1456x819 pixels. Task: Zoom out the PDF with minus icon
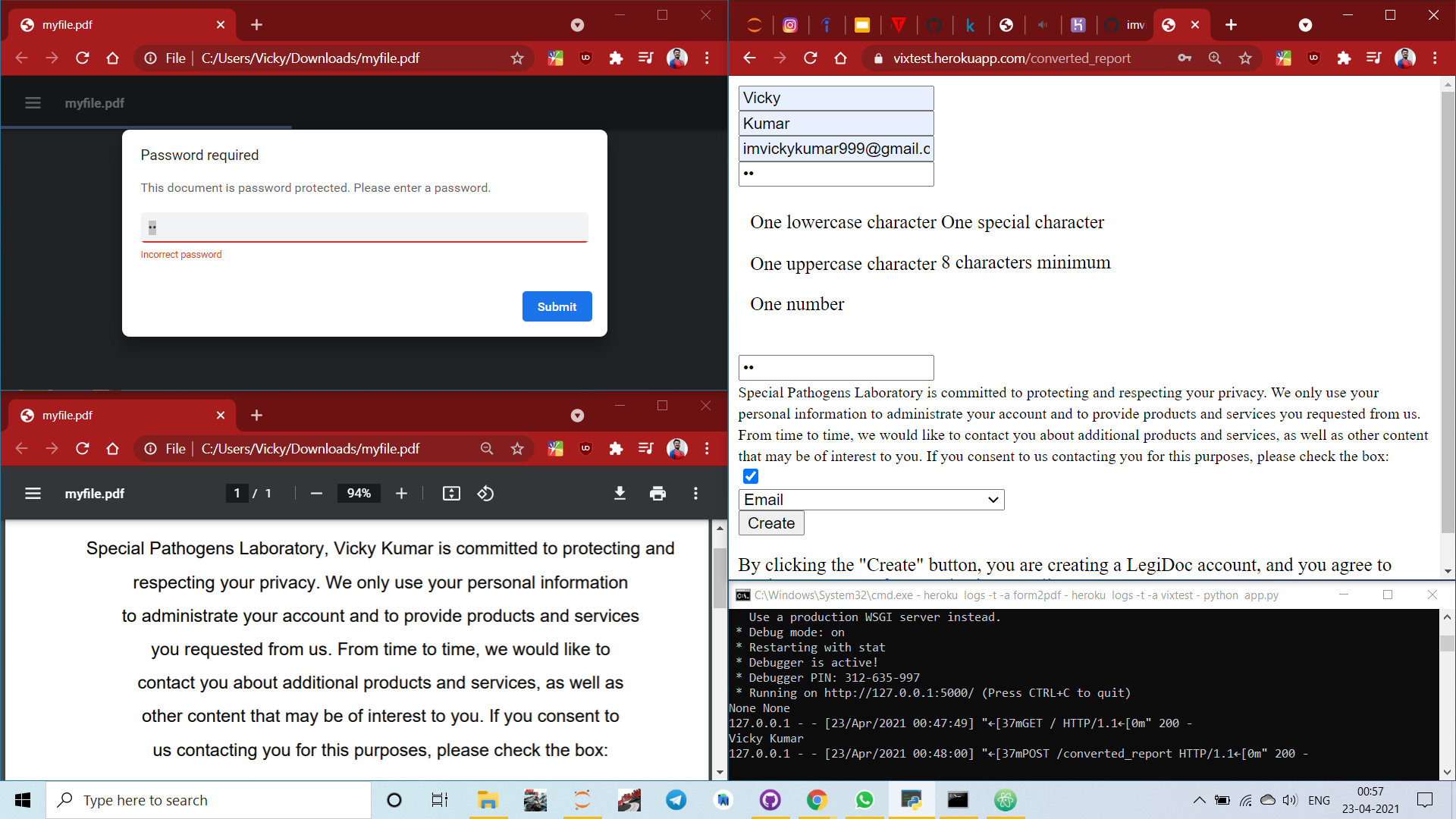[x=316, y=494]
